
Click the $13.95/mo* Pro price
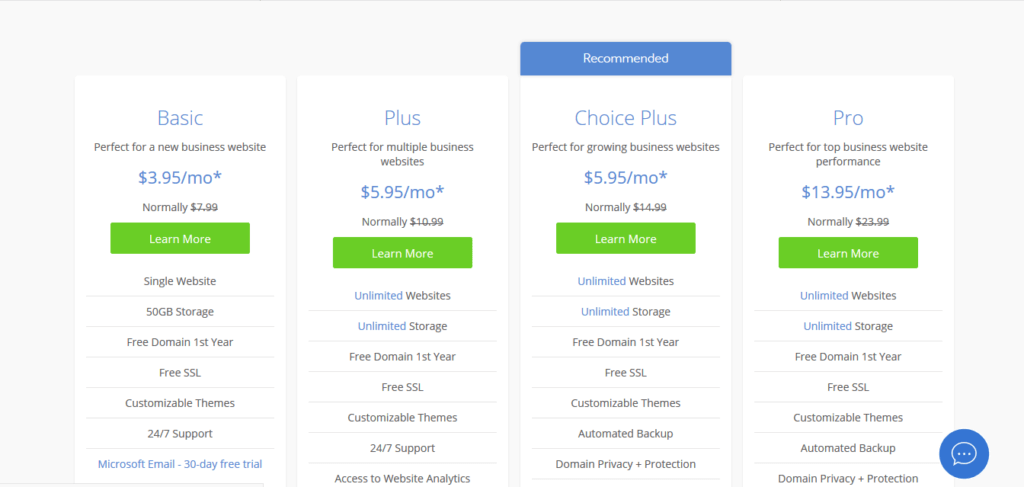point(848,192)
